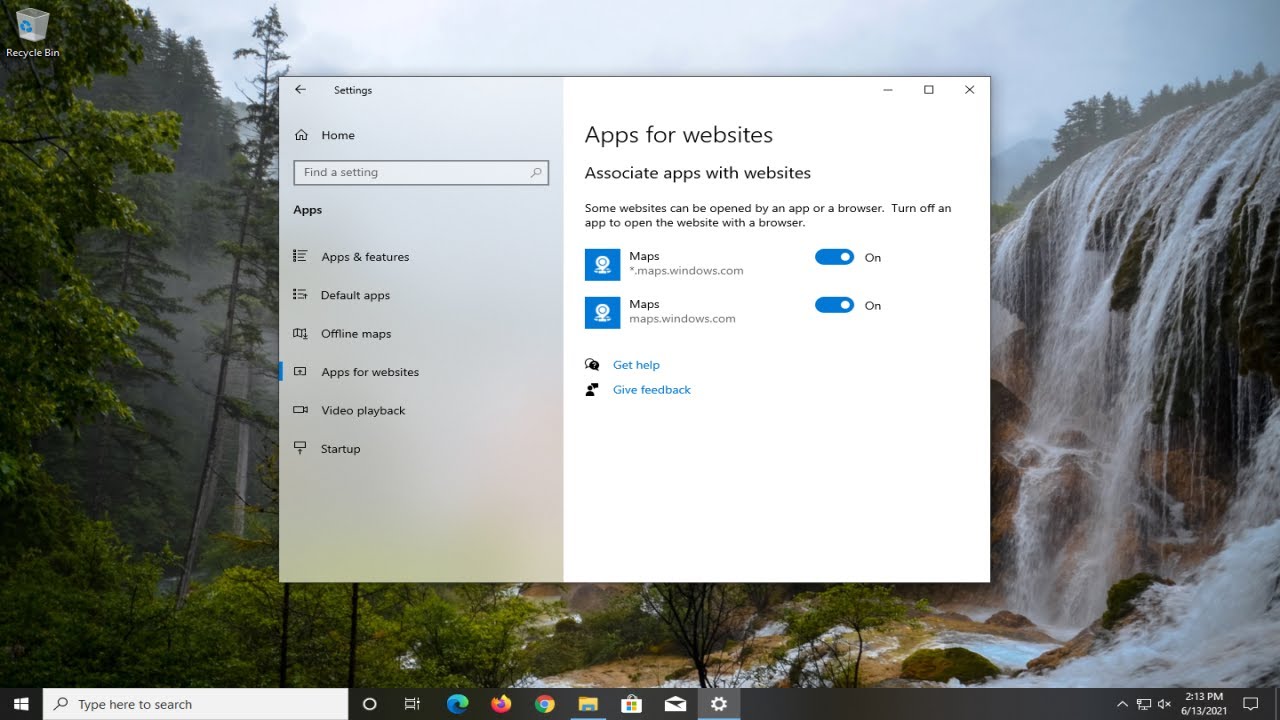
Task: Open Microsoft Store from taskbar
Action: pos(631,704)
